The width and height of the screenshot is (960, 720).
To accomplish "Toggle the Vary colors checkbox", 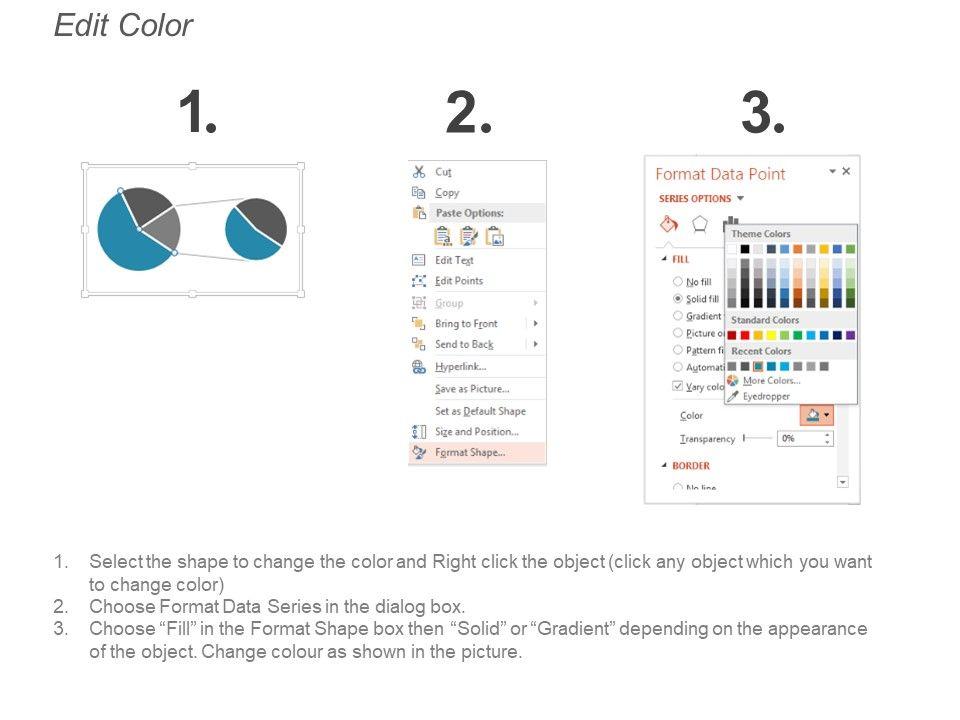I will (678, 386).
